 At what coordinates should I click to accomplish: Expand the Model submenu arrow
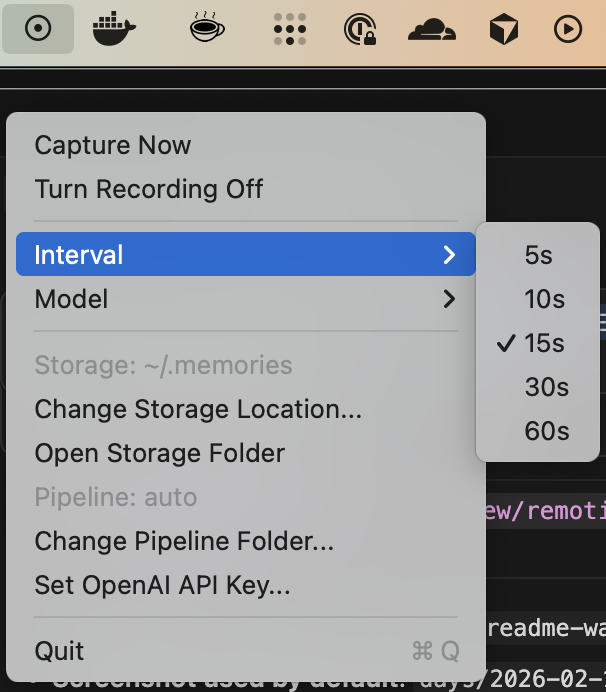point(449,299)
